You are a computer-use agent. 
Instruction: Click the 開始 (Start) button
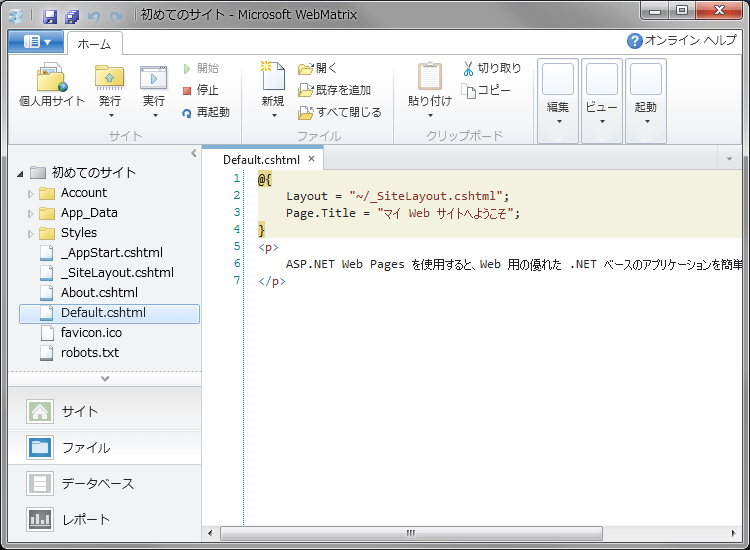201,68
